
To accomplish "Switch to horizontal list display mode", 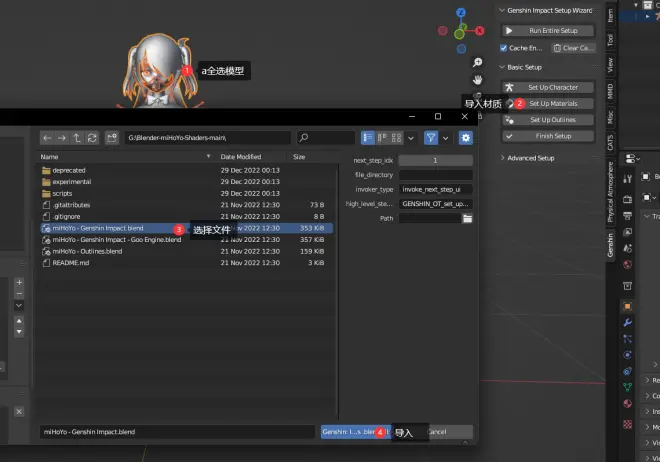I will click(382, 138).
